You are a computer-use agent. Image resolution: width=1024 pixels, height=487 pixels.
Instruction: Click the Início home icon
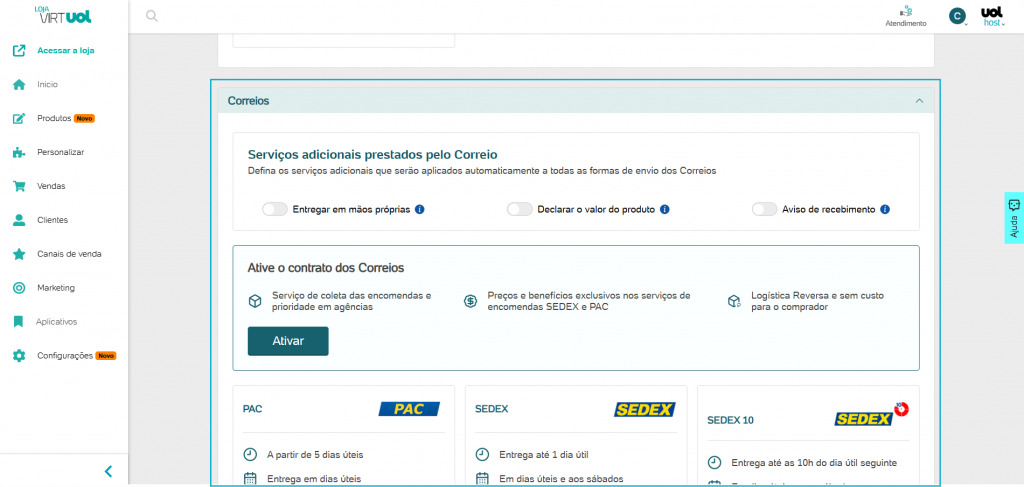[x=18, y=85]
